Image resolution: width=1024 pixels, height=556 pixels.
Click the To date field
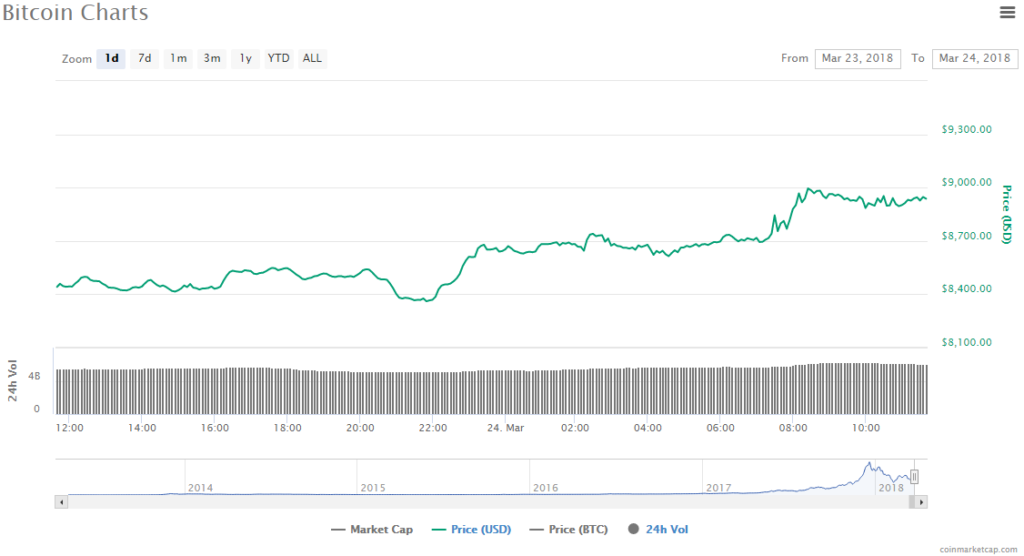click(x=975, y=59)
